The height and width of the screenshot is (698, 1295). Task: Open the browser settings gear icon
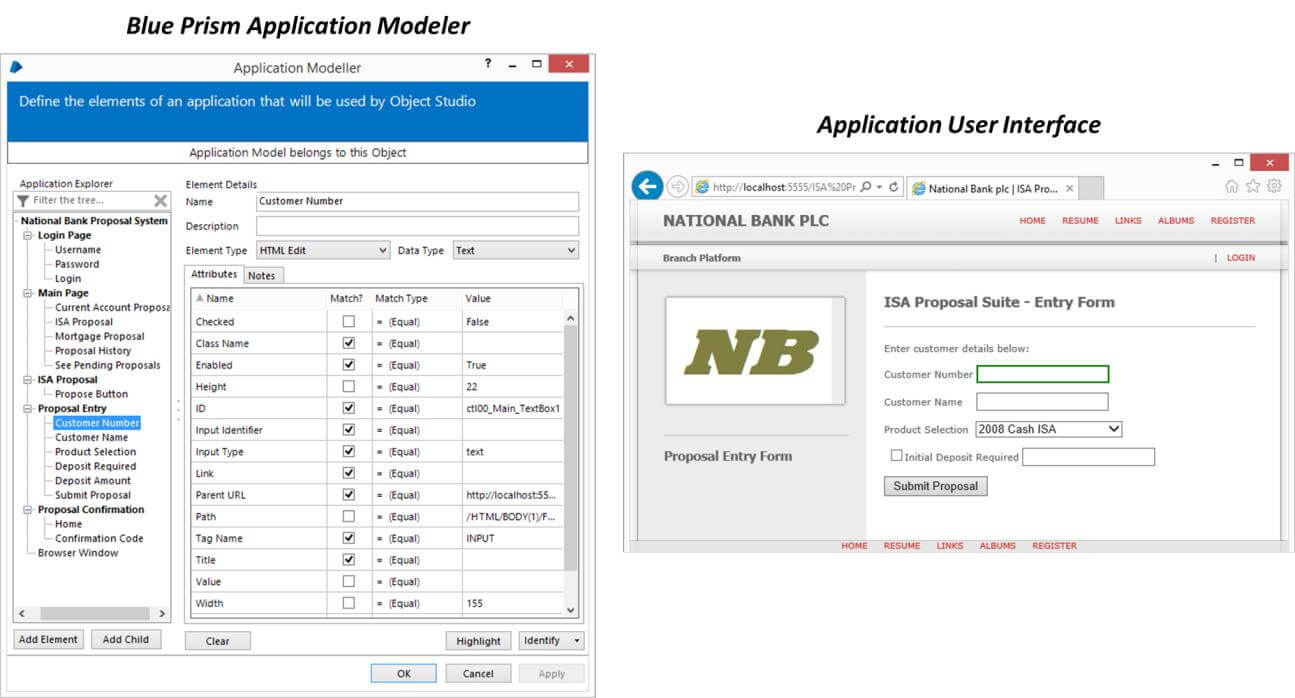[1274, 186]
